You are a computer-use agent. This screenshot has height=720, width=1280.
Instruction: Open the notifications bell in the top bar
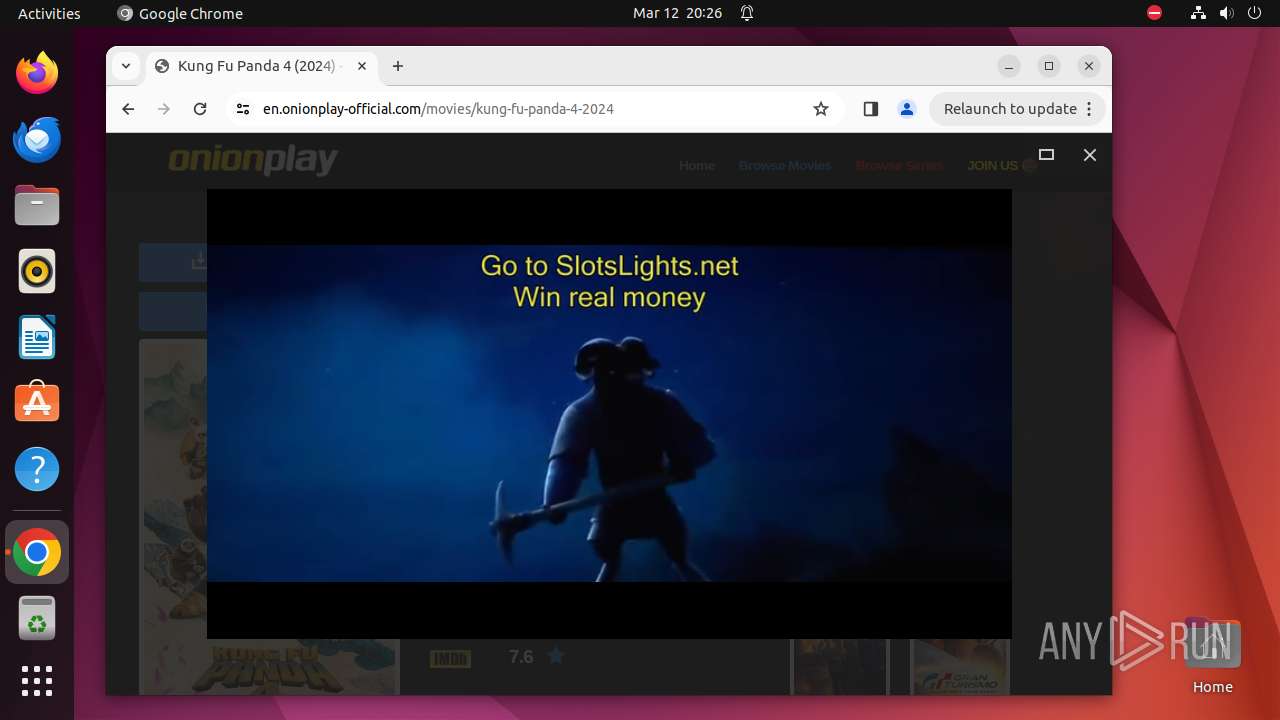tap(747, 13)
